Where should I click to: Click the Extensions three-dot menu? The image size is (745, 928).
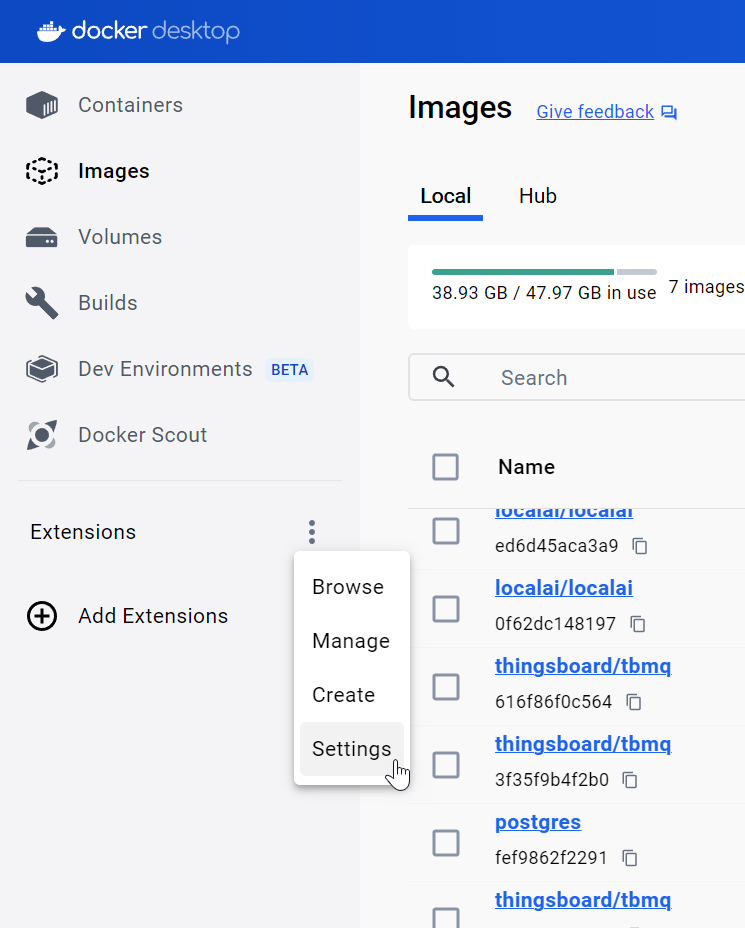click(312, 532)
